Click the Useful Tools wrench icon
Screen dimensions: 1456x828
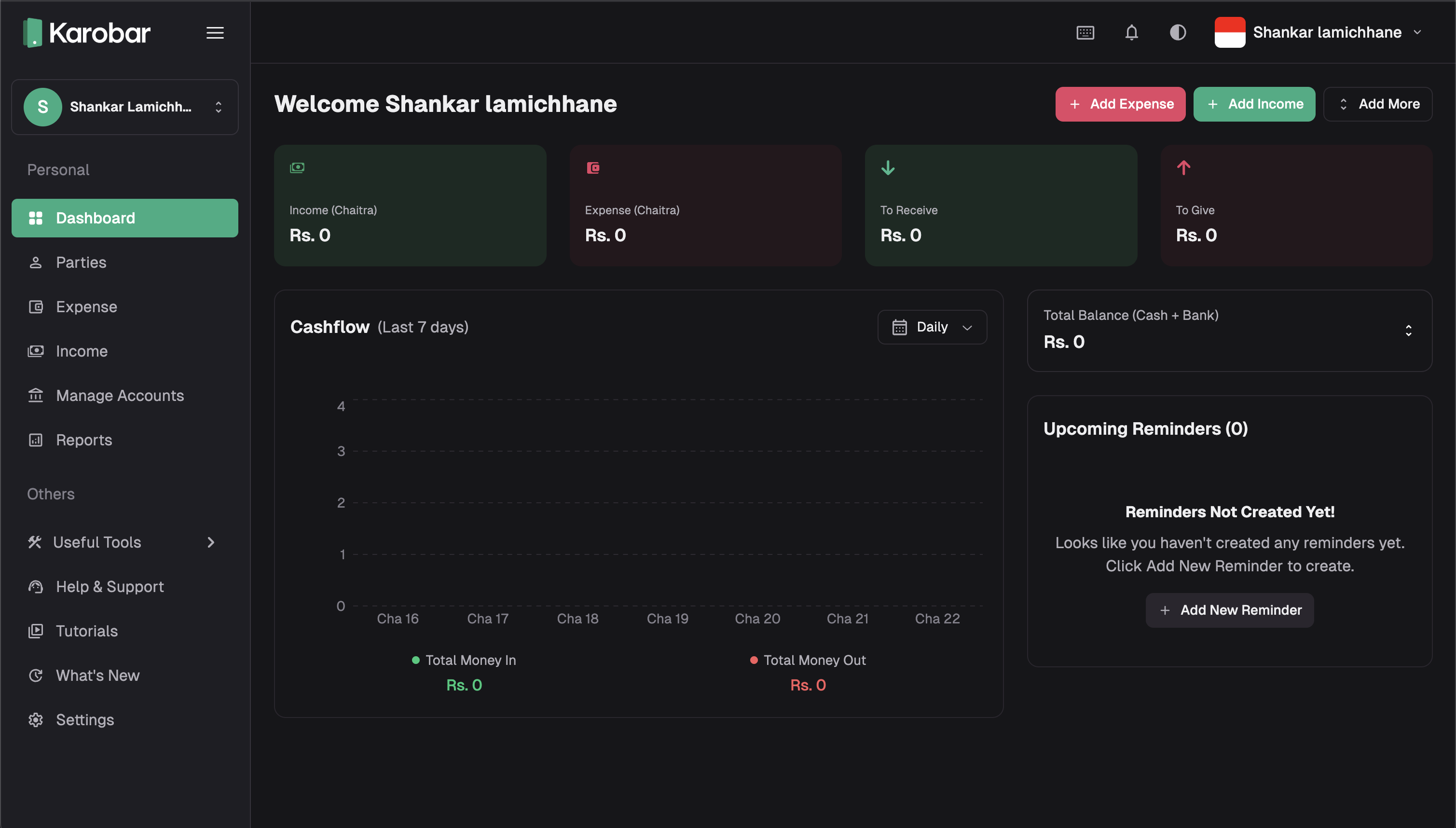tap(35, 542)
